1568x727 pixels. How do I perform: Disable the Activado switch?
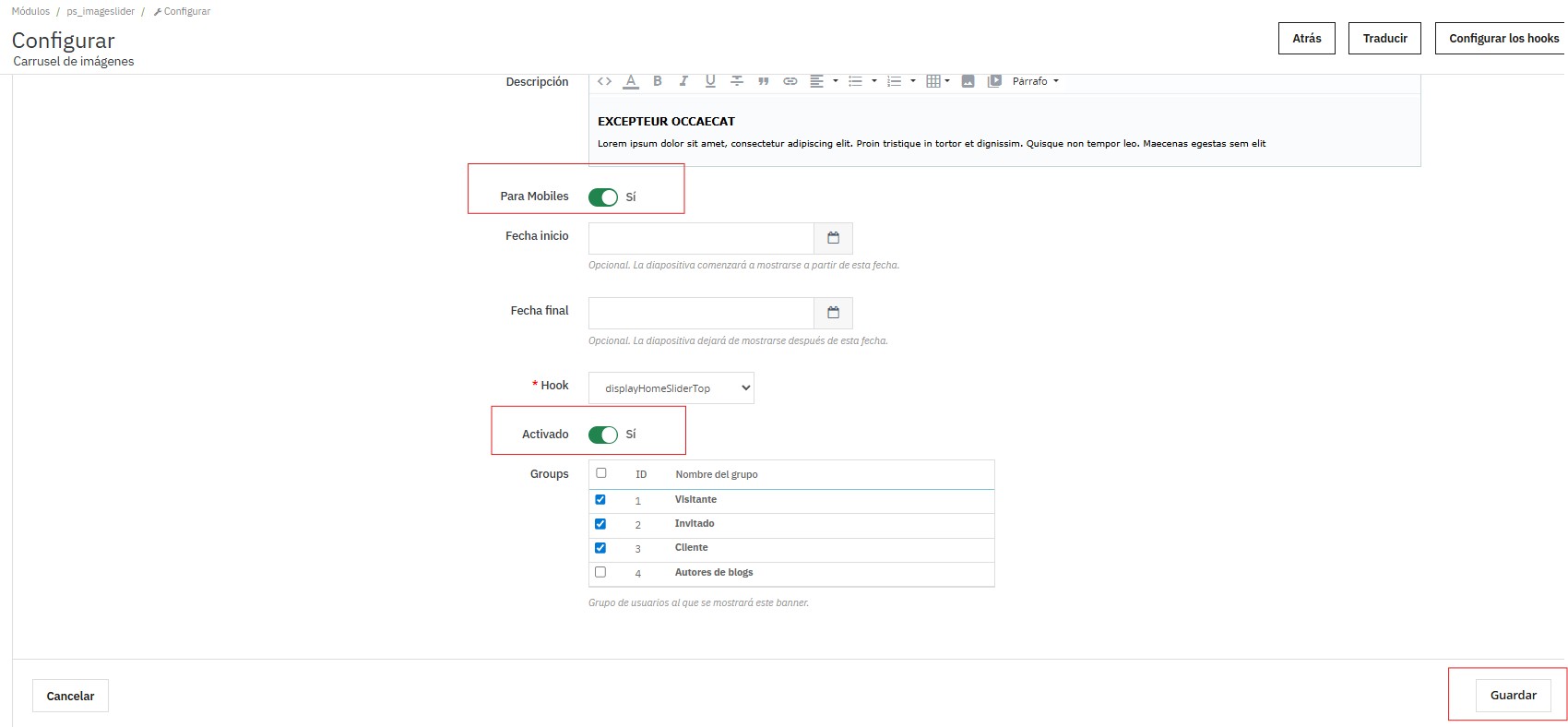(603, 435)
